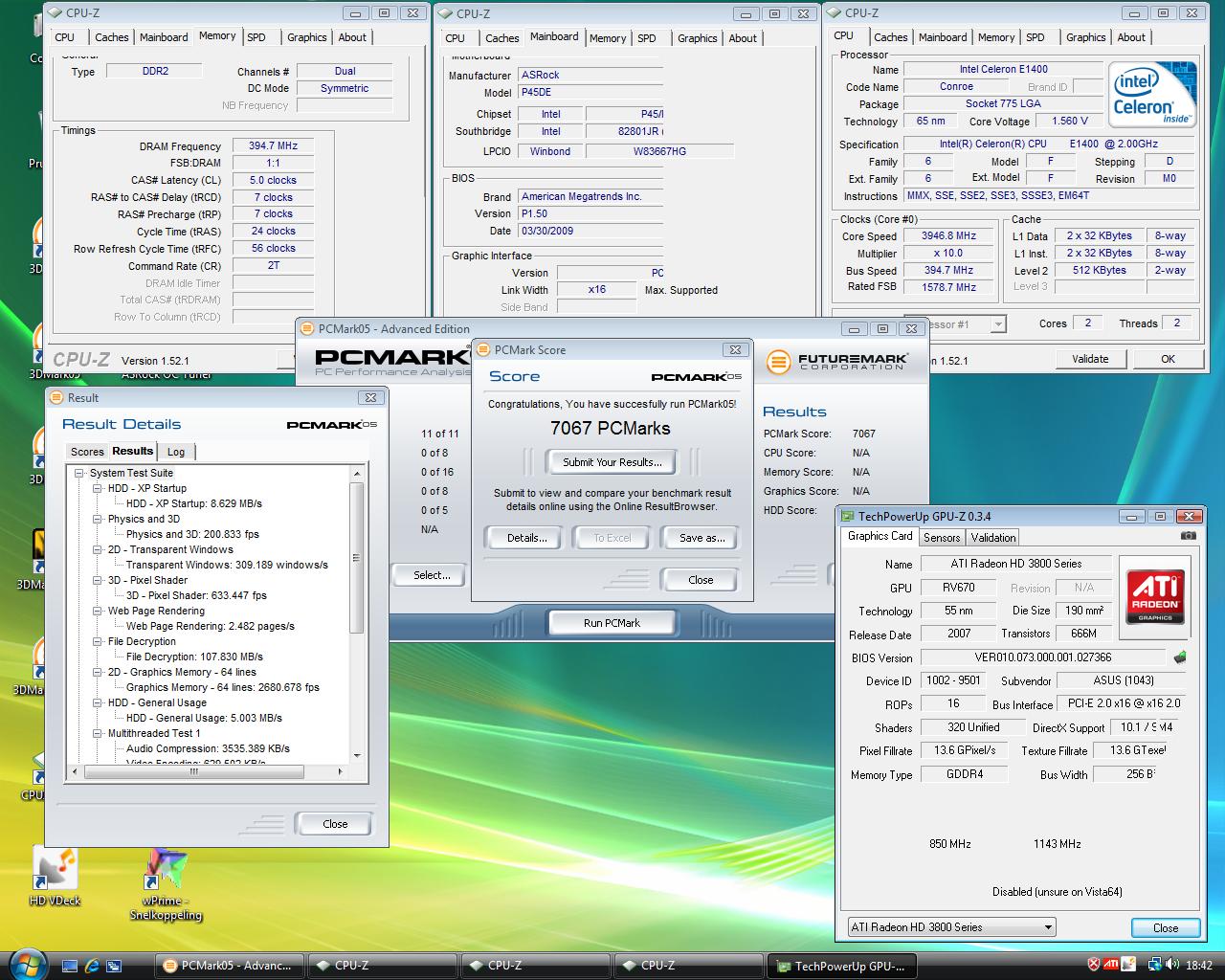Click the Save as... button

click(x=702, y=538)
